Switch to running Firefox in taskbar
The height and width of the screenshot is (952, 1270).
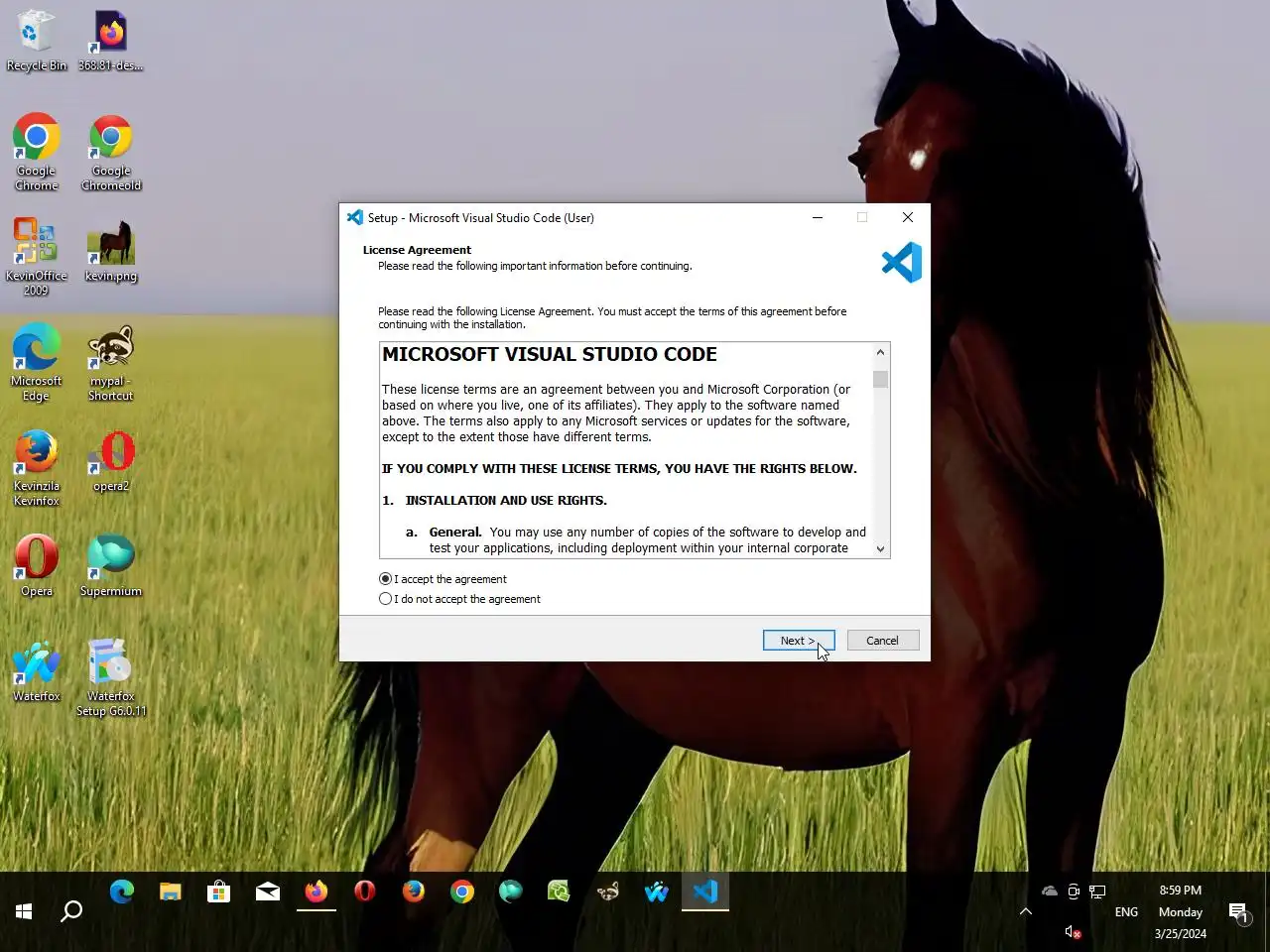click(317, 892)
